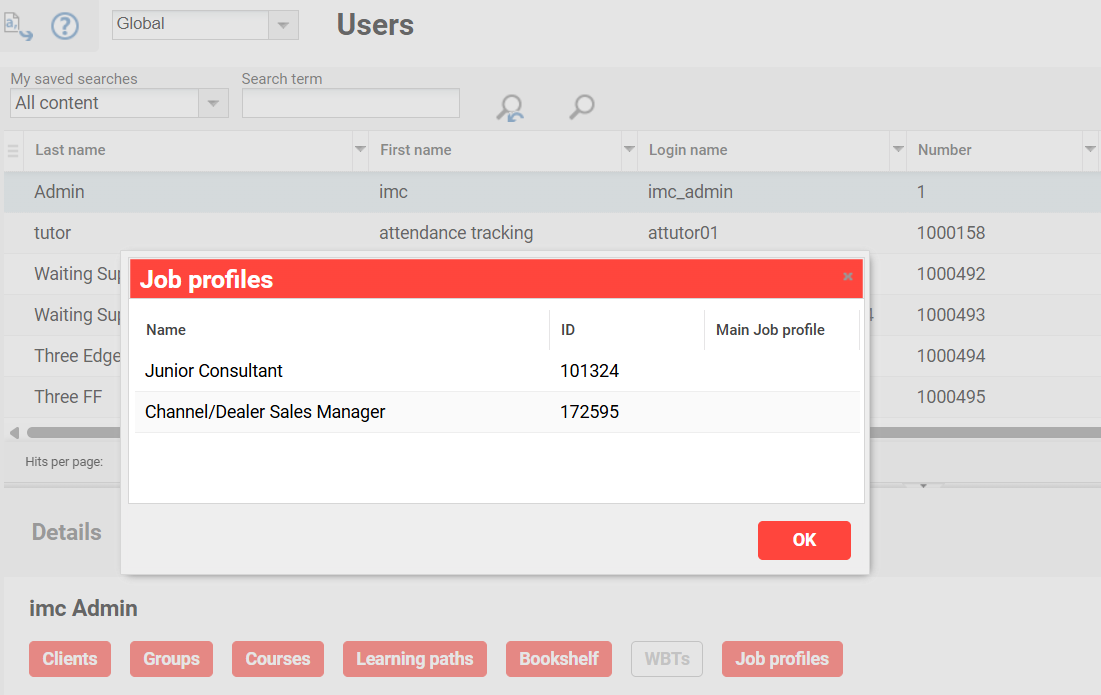
Task: Open the Number column filter arrow
Action: tap(1090, 150)
